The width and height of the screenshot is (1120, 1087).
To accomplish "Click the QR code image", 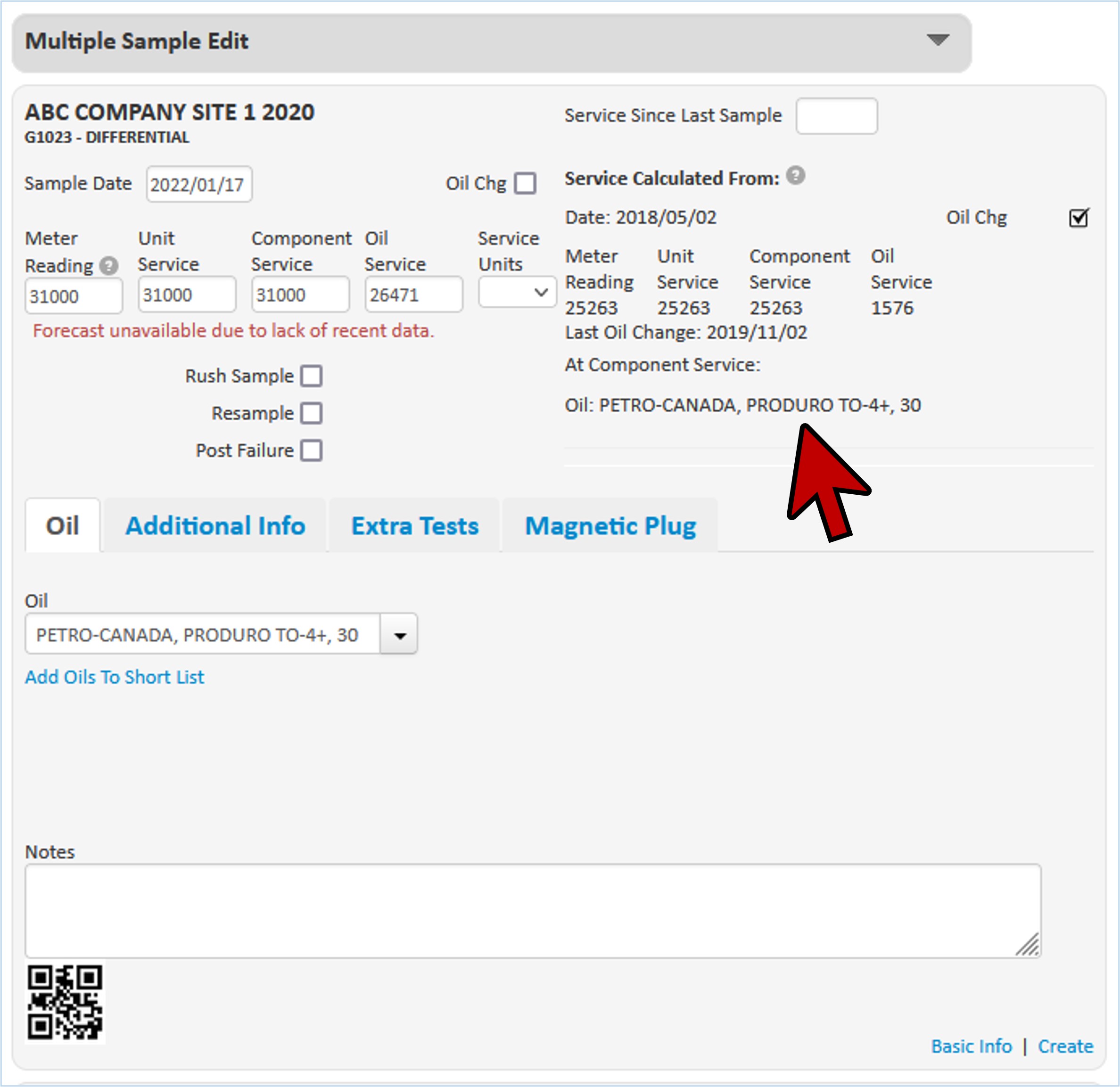I will pos(65,1002).
